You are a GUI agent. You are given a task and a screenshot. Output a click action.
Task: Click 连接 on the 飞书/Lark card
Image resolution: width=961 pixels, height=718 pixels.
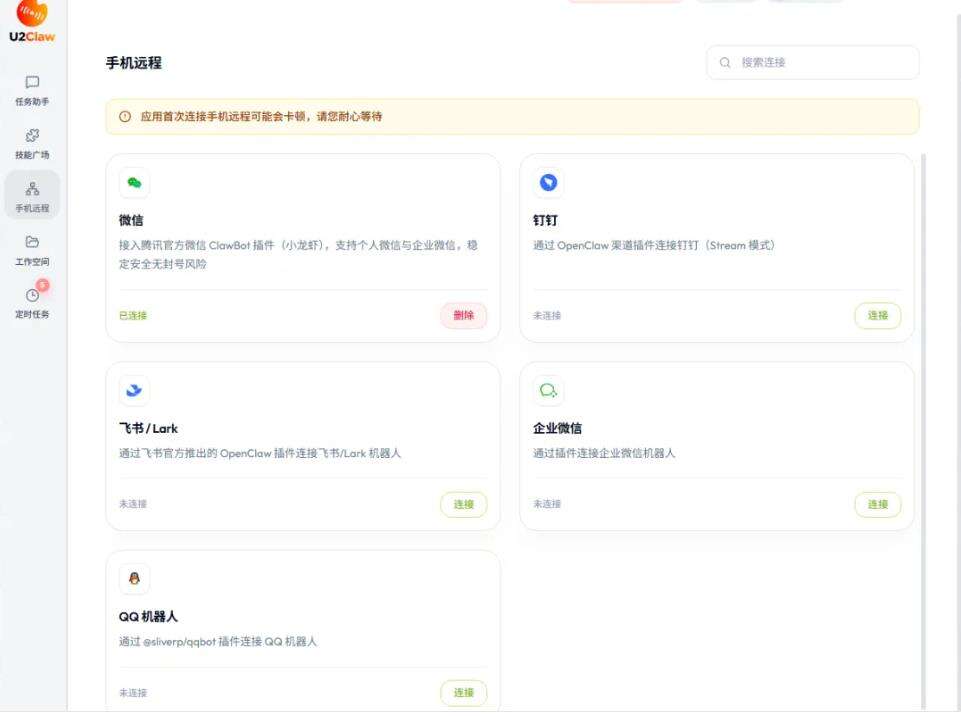coord(463,504)
